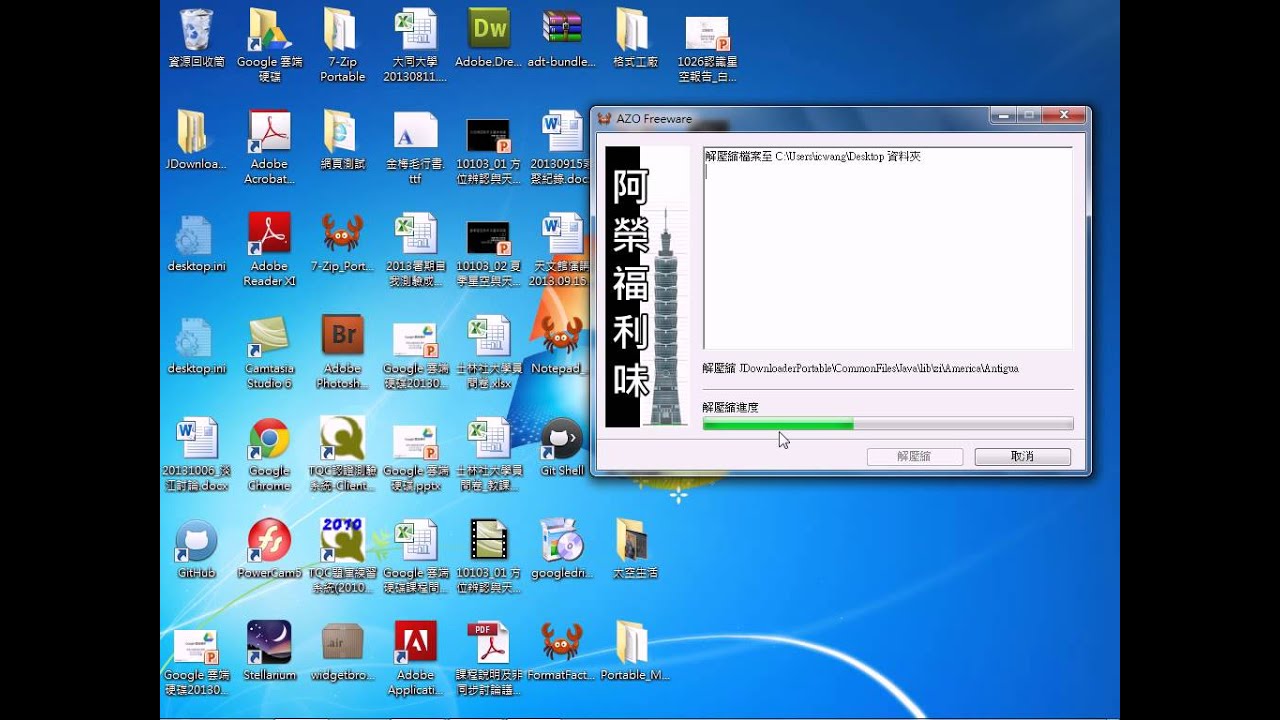The image size is (1280, 720).
Task: Click the 取消 cancel button
Action: click(1022, 457)
